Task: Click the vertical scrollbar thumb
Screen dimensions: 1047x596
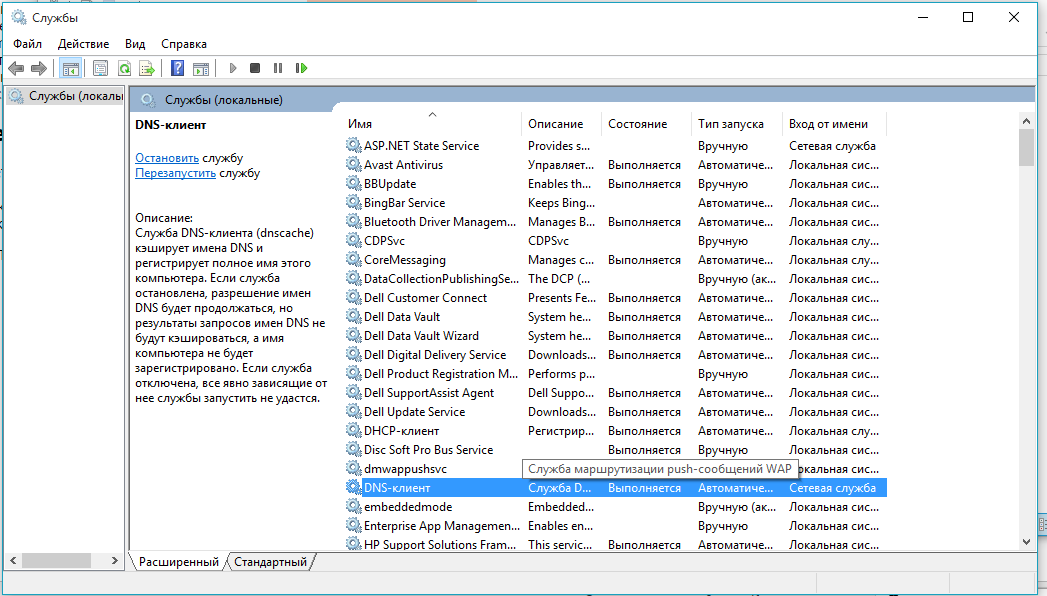Action: pos(1026,147)
